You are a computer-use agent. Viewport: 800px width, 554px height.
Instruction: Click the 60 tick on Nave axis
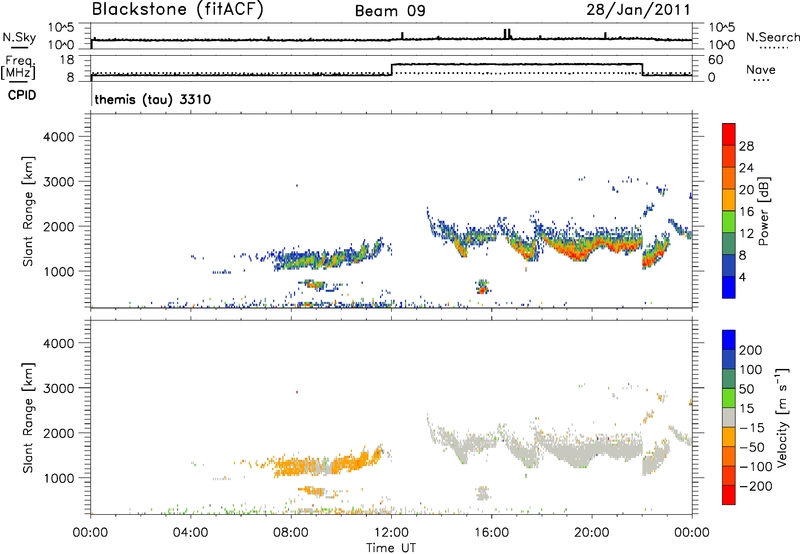click(x=716, y=60)
